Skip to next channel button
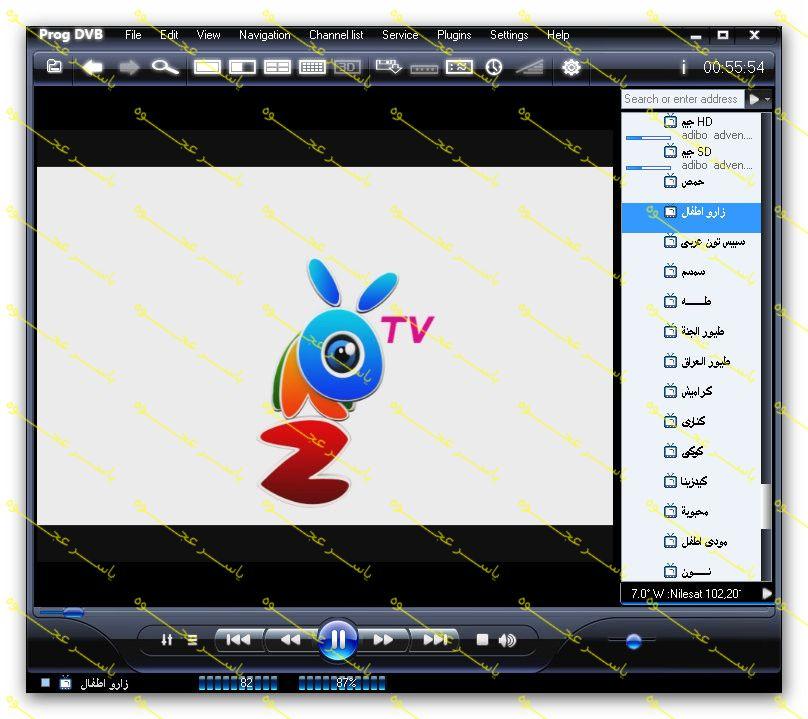Screen dimensions: 808x719 [x=434, y=640]
